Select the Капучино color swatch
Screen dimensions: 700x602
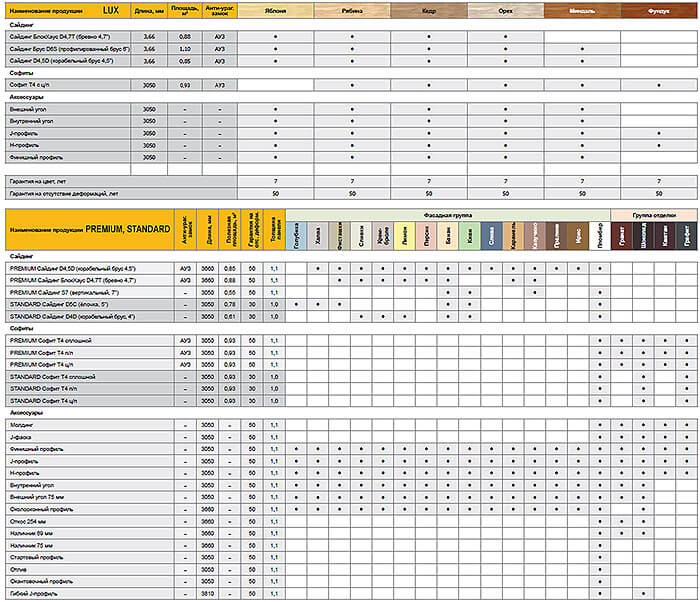[534, 235]
